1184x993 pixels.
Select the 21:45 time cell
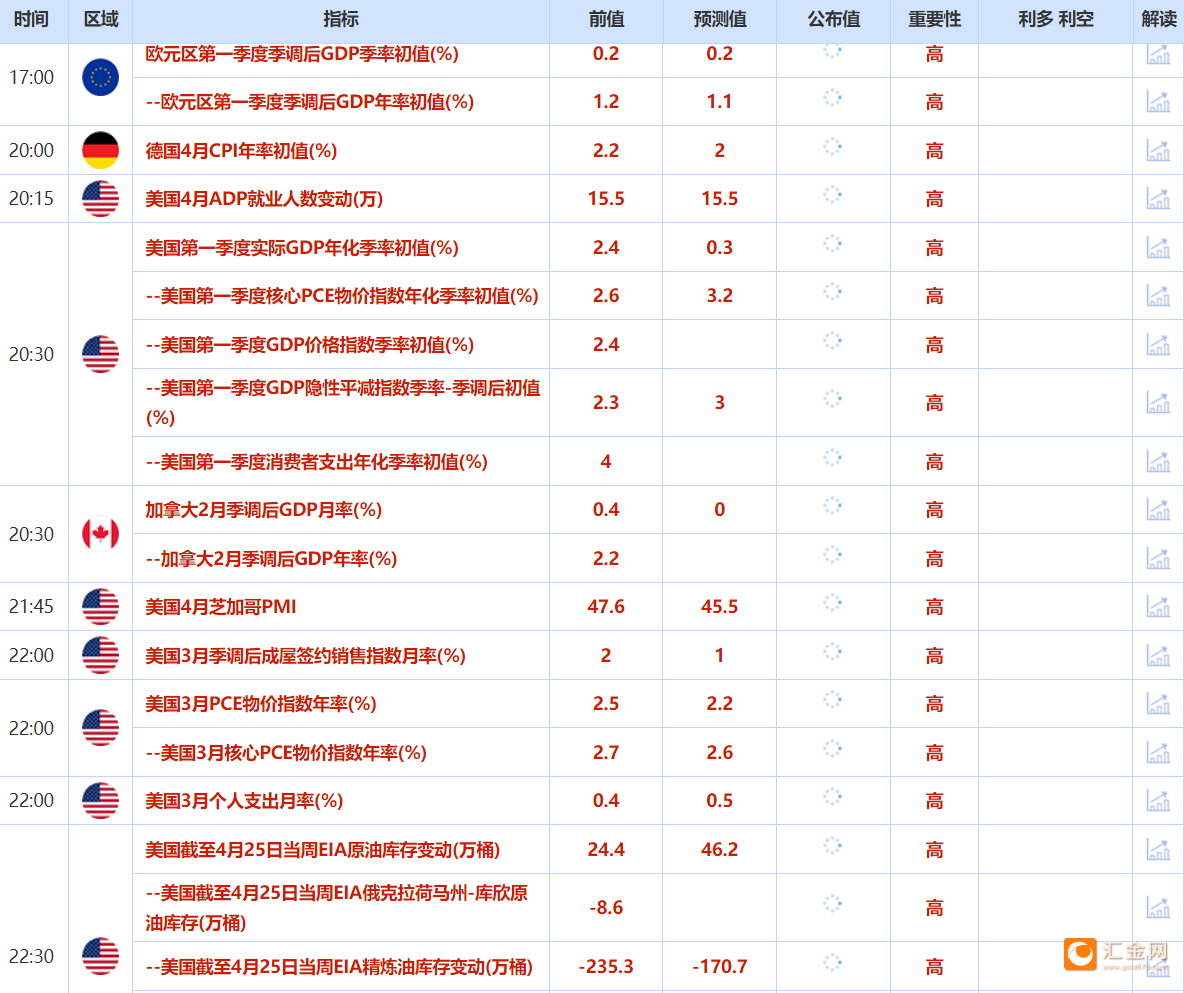(x=31, y=606)
